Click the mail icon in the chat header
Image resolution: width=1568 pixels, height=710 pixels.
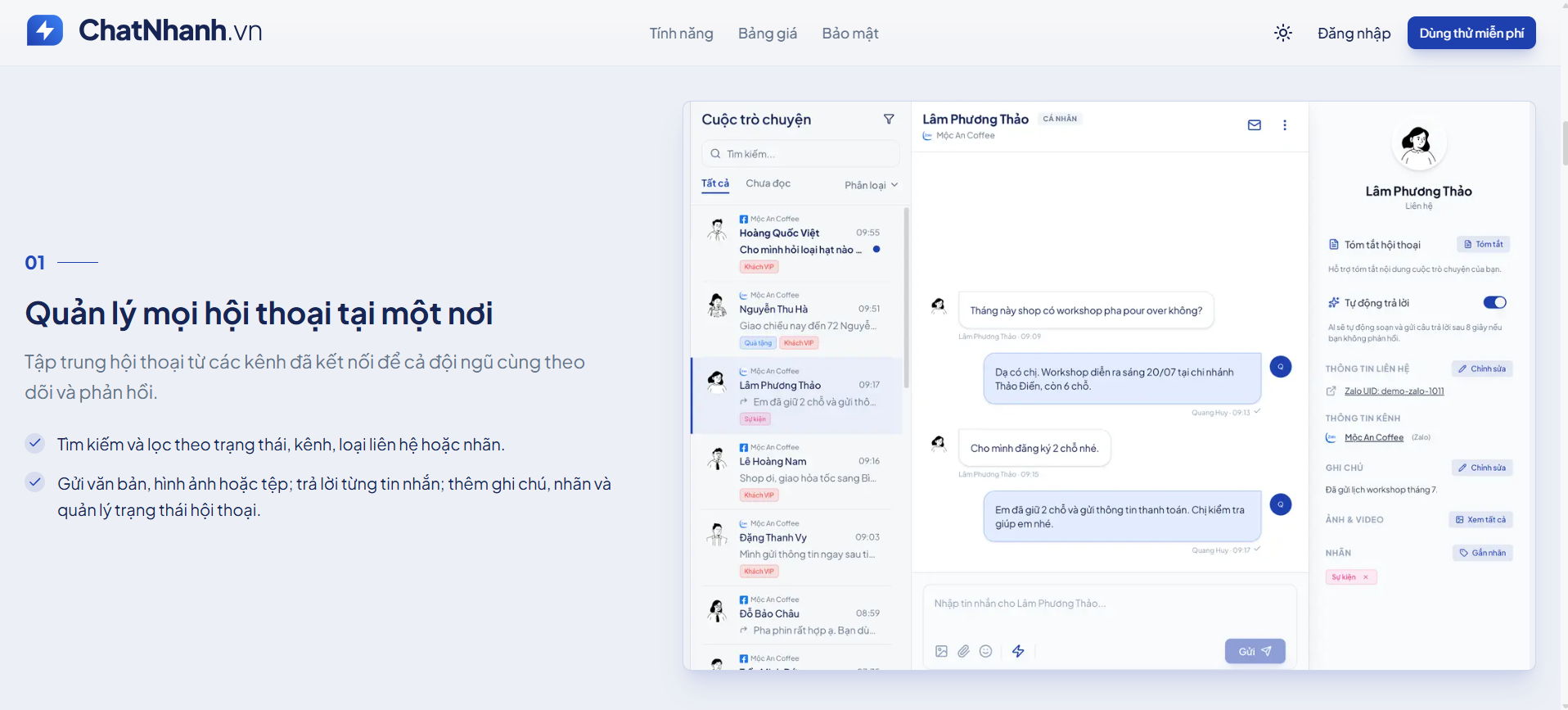pos(1255,125)
